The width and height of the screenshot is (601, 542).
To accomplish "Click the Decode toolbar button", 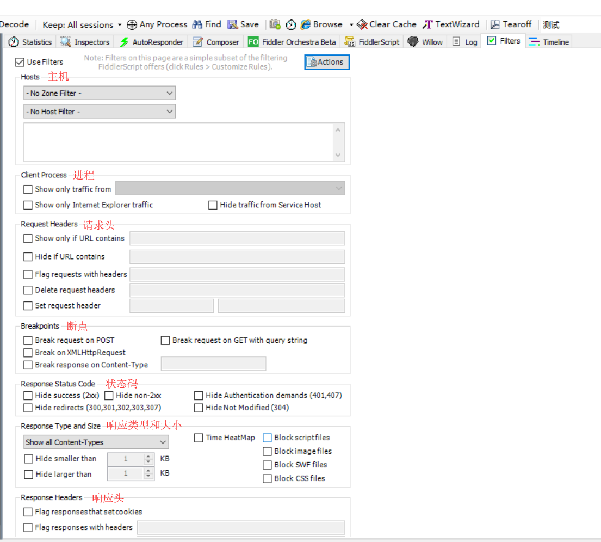I will point(14,24).
